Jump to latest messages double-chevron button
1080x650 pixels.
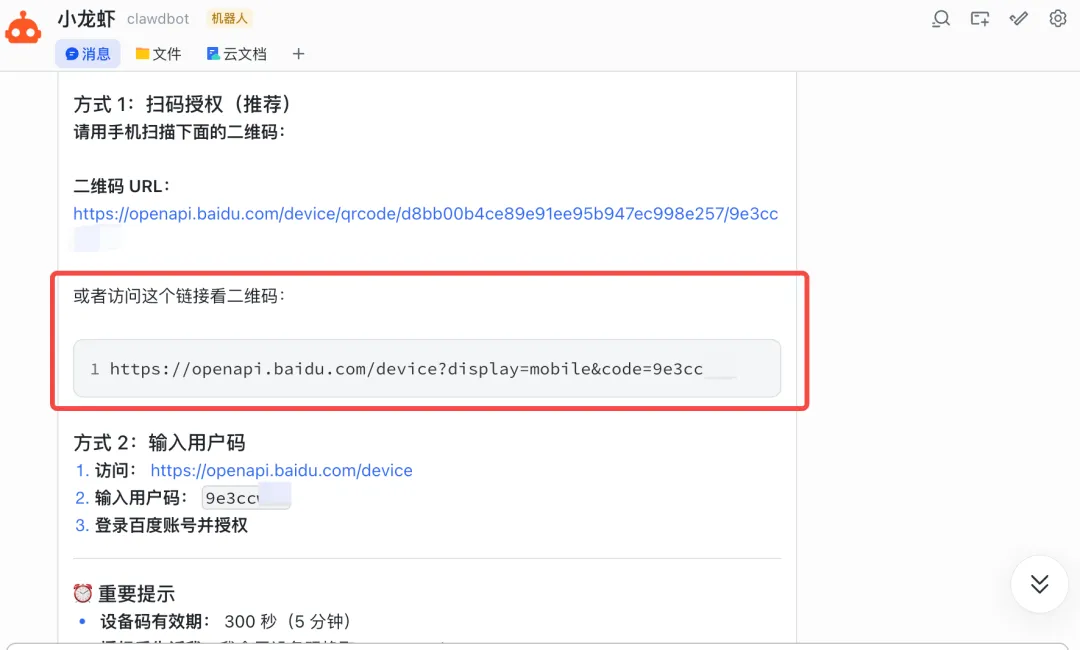1039,584
